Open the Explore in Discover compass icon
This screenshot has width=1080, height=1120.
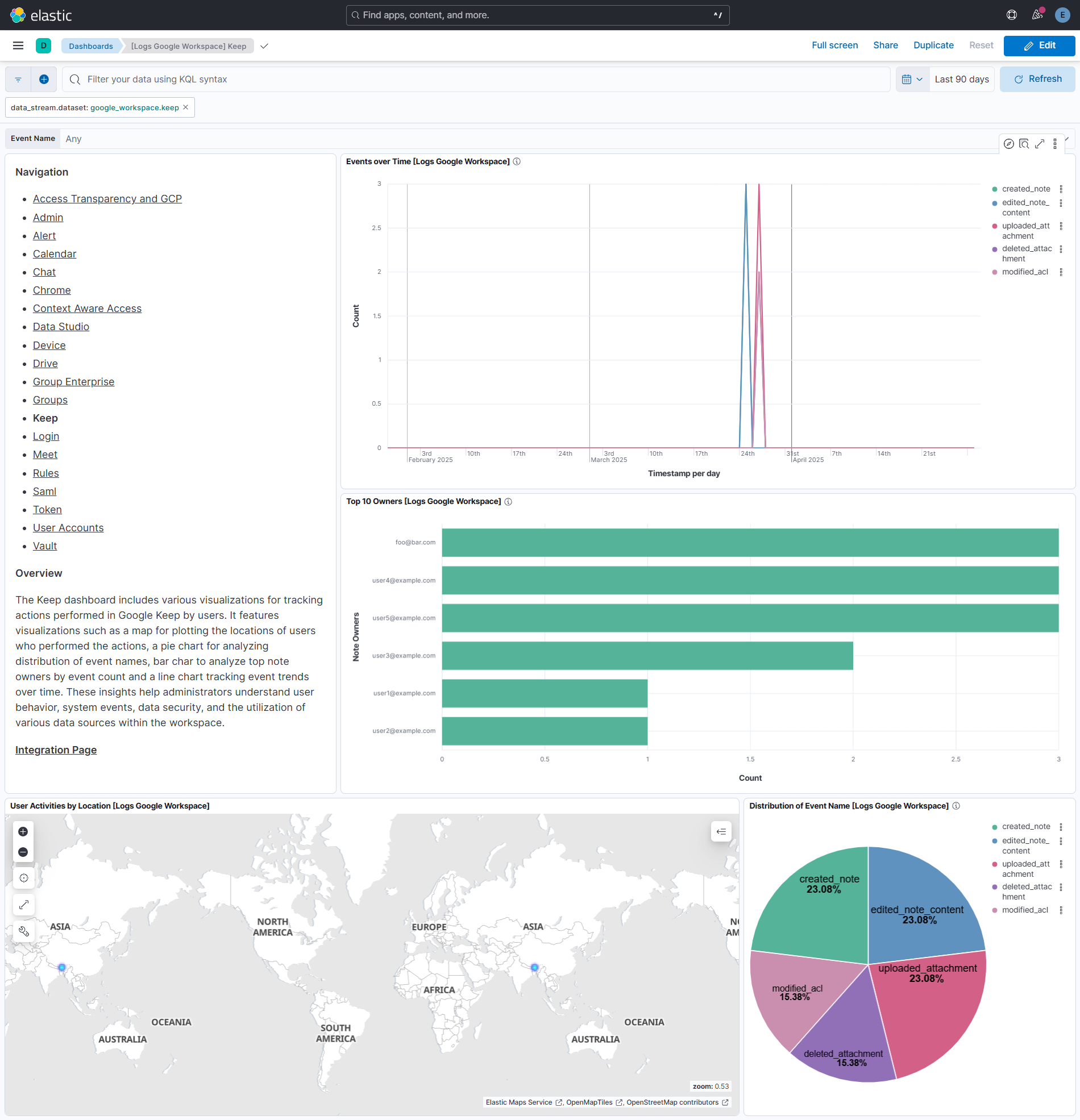tap(1008, 144)
